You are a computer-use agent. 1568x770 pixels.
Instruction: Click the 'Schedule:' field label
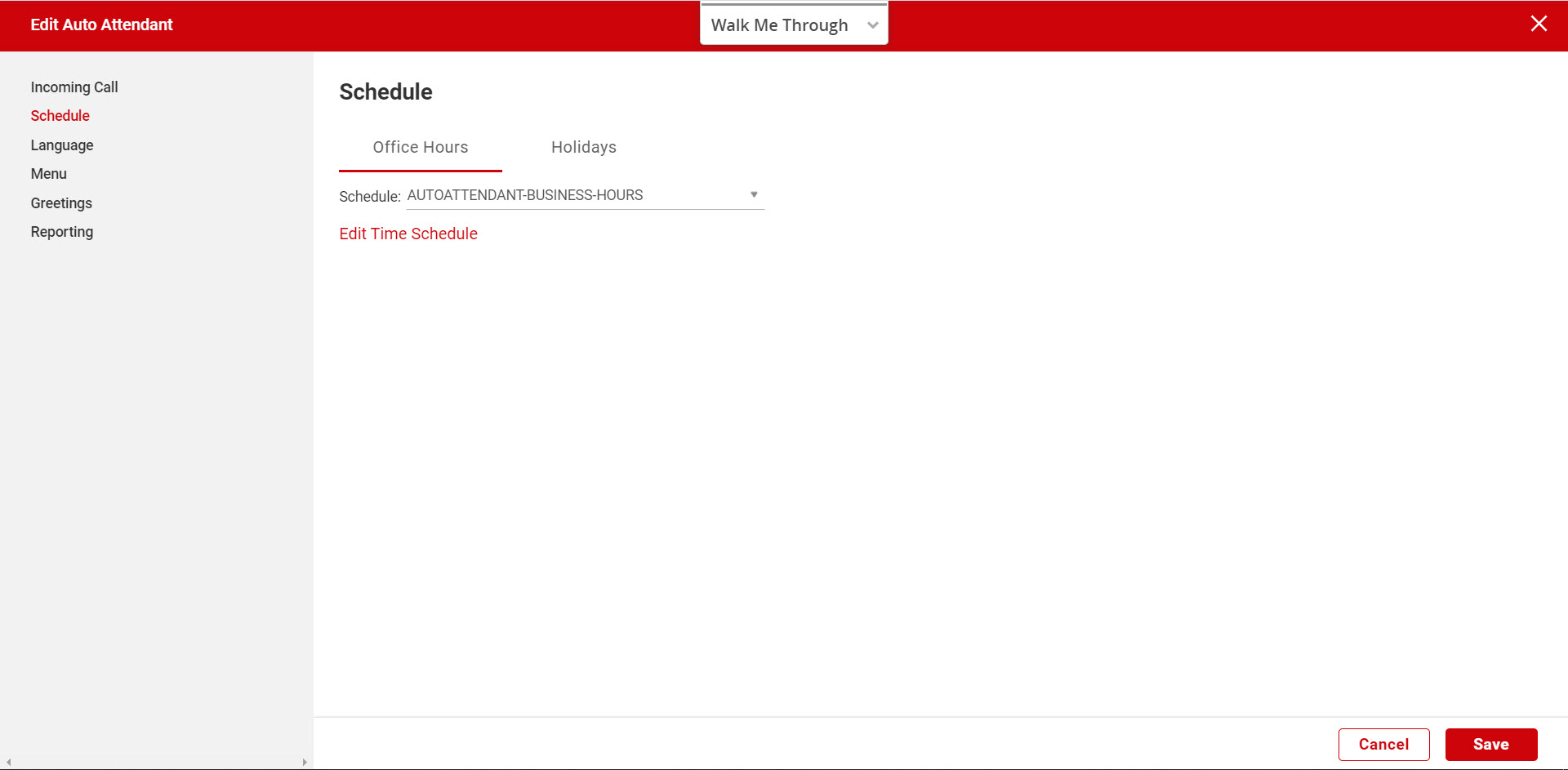coord(370,197)
